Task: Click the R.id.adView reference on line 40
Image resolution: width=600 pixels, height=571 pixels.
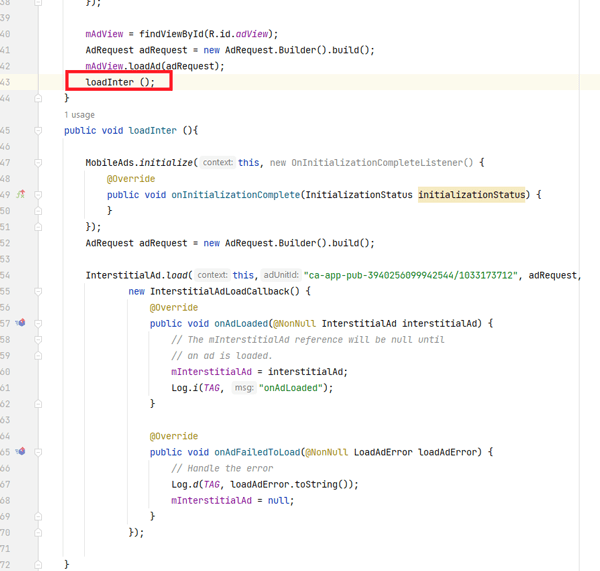Action: pyautogui.click(x=238, y=34)
